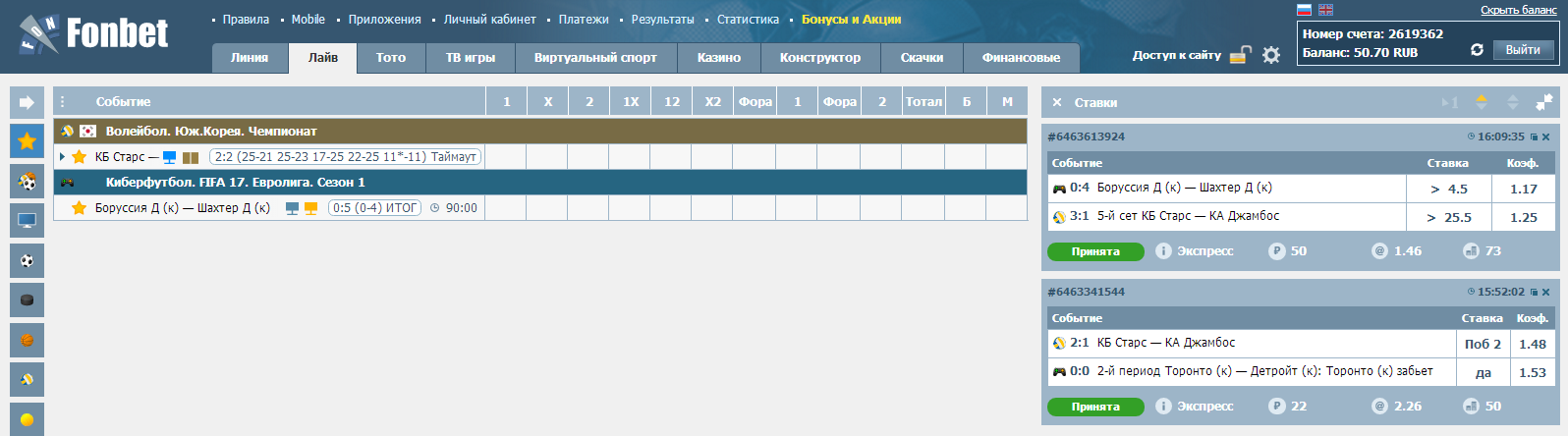Pop out bet #6463613924 window icon
This screenshot has height=436, width=1568.
click(1534, 137)
